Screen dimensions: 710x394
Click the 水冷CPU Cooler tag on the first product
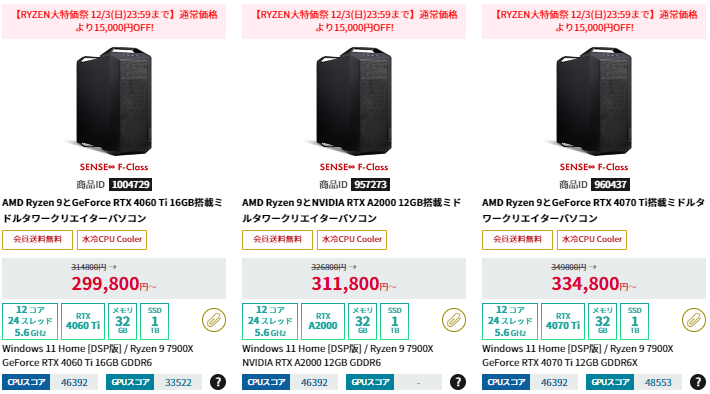pos(112,240)
